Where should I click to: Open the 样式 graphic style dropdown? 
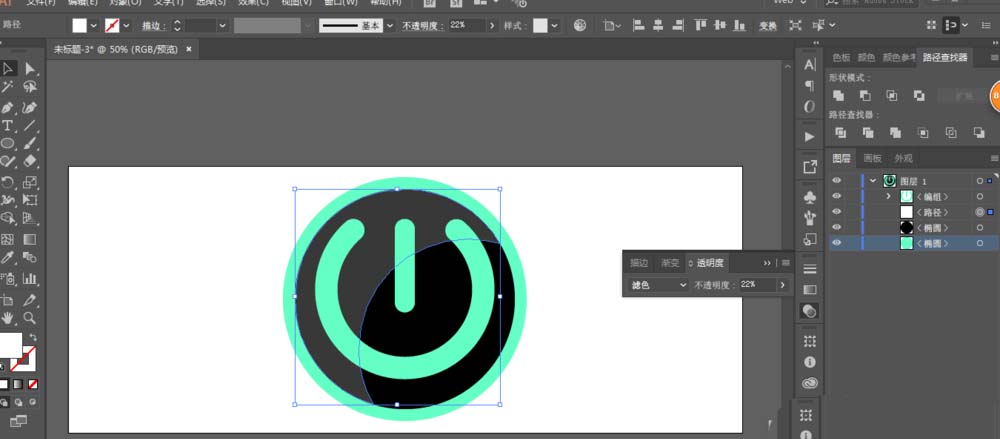pos(555,26)
